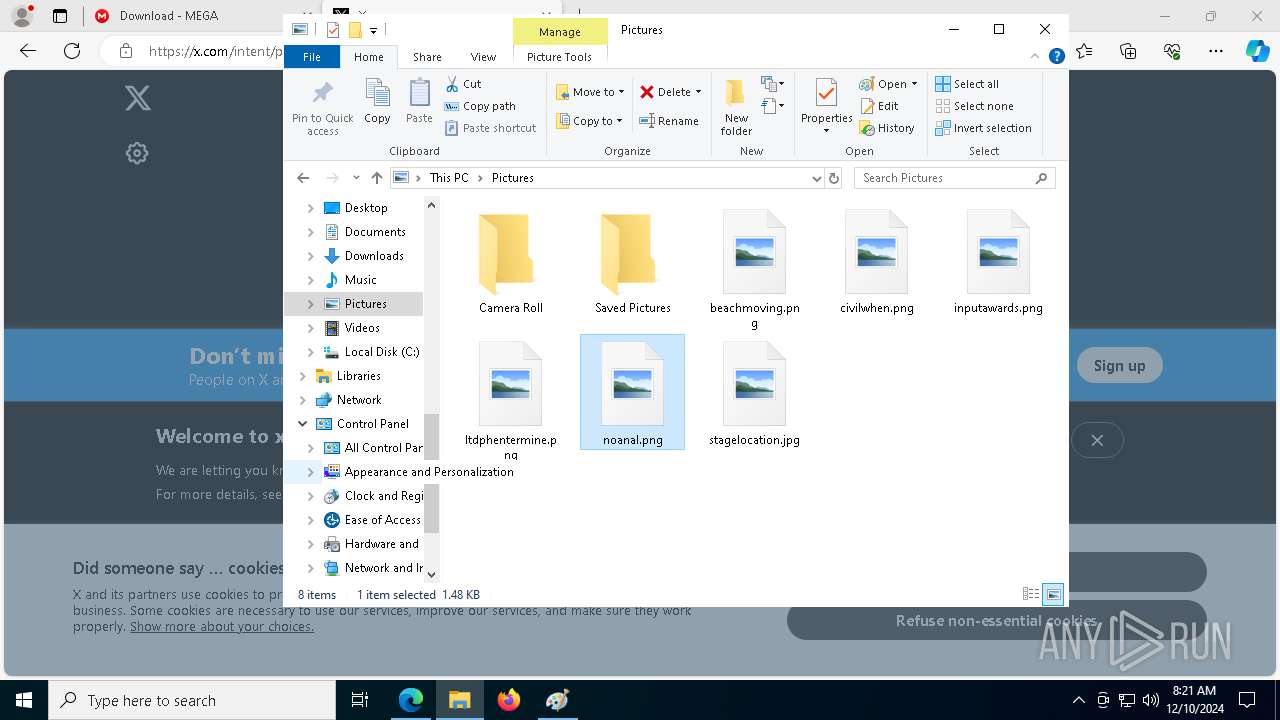The width and height of the screenshot is (1280, 720).
Task: Open the Picture Tools tab
Action: [559, 57]
